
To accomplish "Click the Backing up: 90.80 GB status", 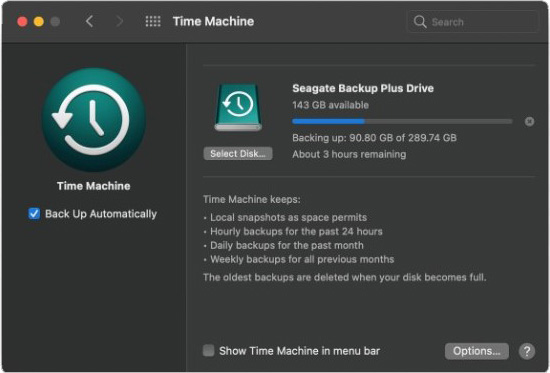I will 374,138.
